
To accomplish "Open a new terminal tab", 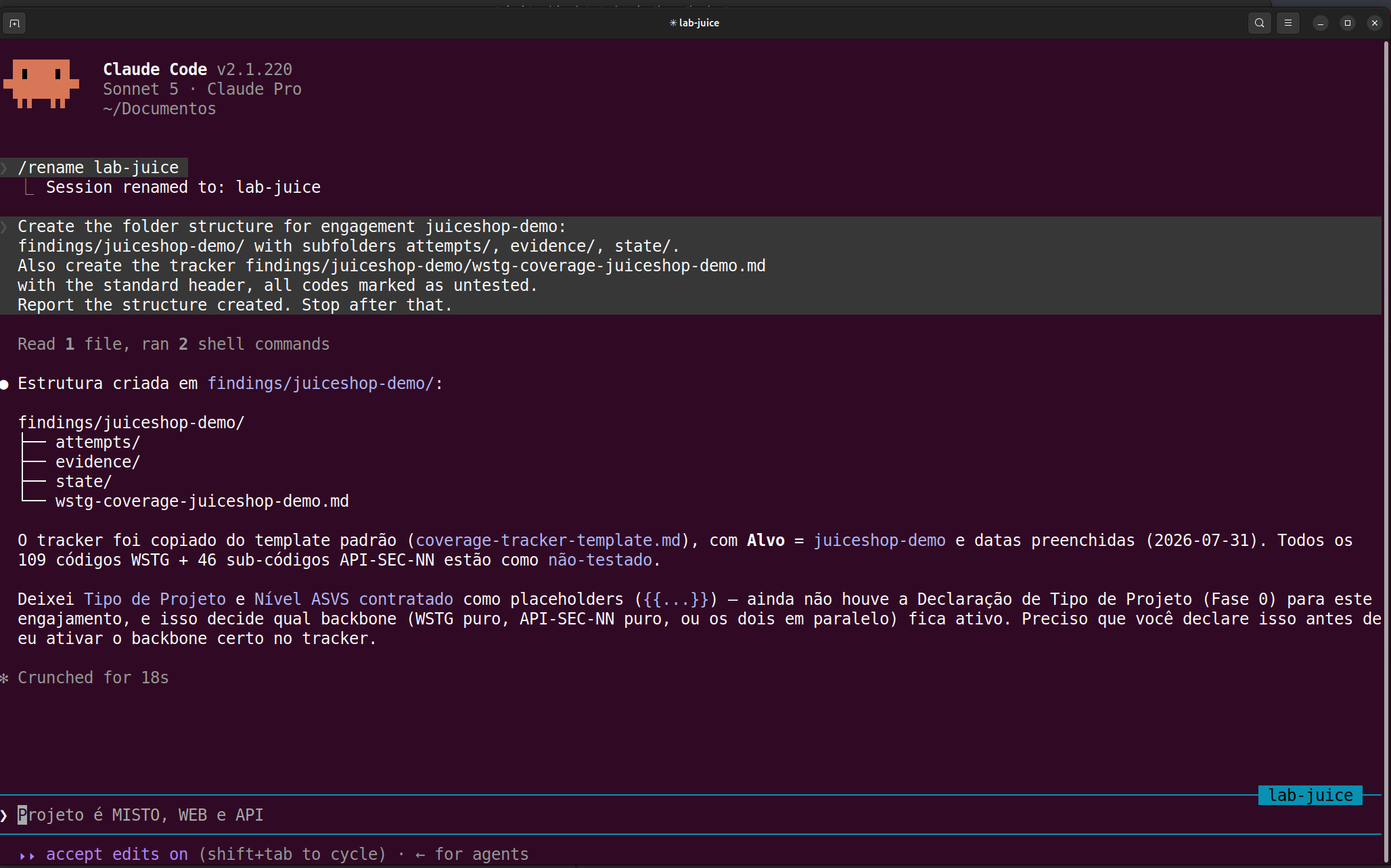I will coord(14,23).
